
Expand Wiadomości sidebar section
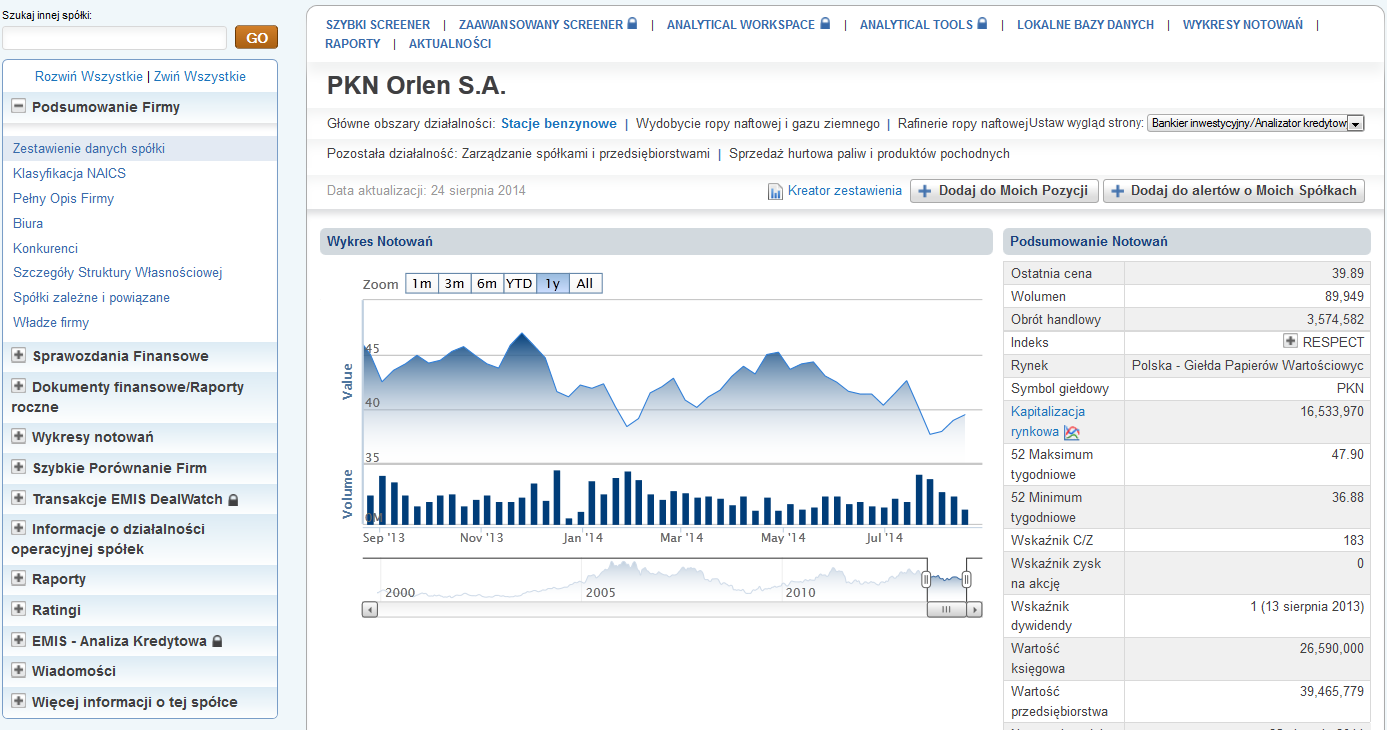tap(18, 670)
